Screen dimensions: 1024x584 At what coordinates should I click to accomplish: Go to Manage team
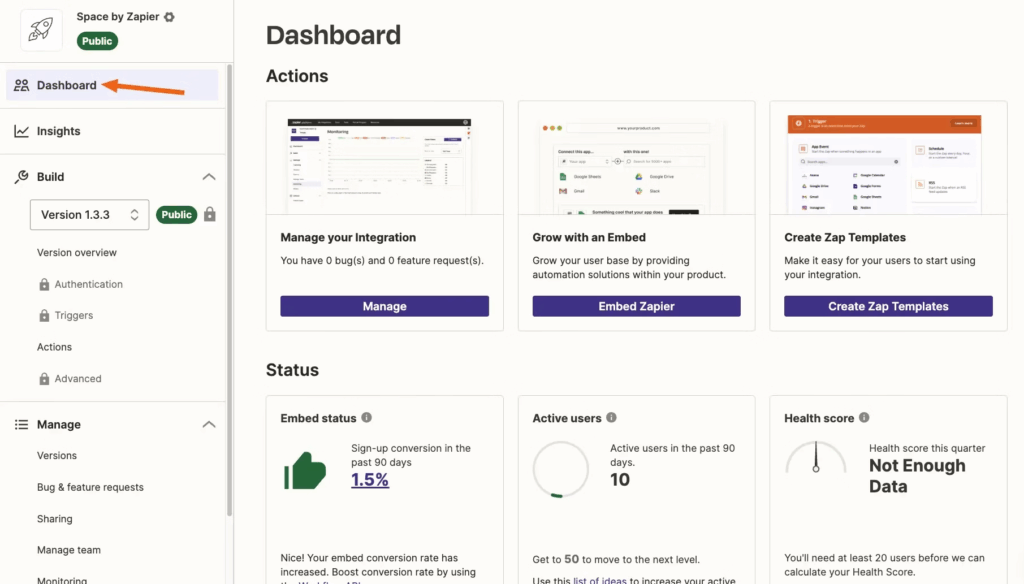pyautogui.click(x=69, y=549)
